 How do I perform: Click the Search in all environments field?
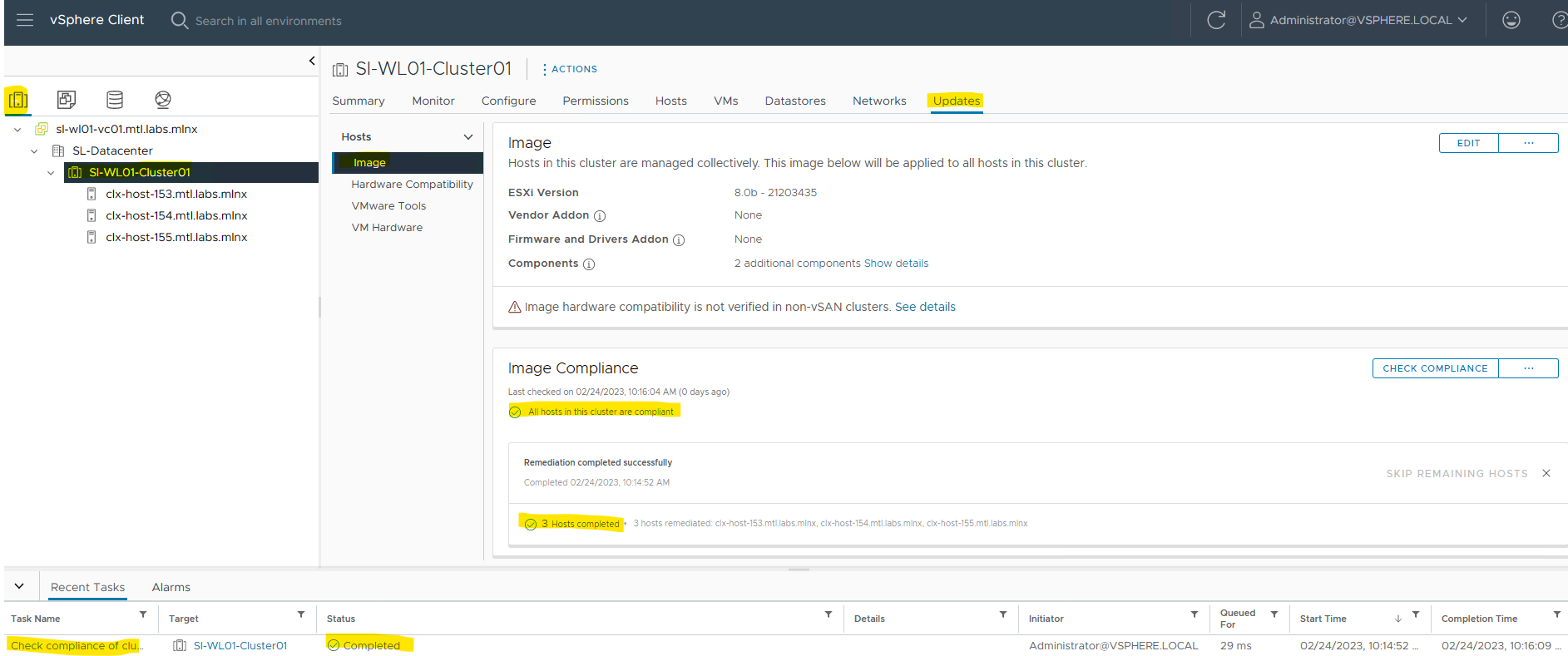click(269, 21)
